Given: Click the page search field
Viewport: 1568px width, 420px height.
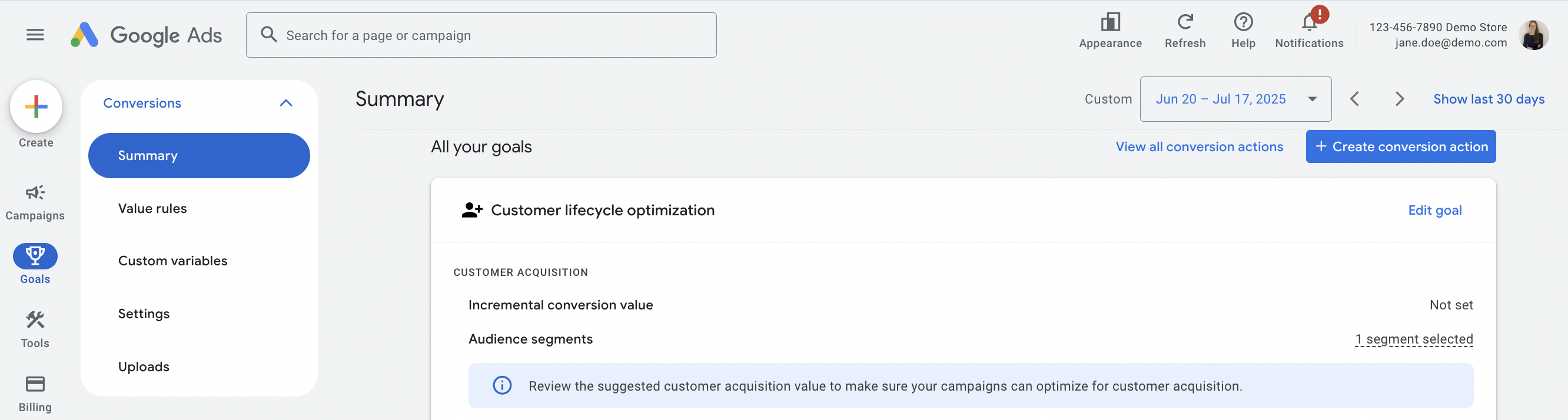Looking at the screenshot, I should pos(481,35).
